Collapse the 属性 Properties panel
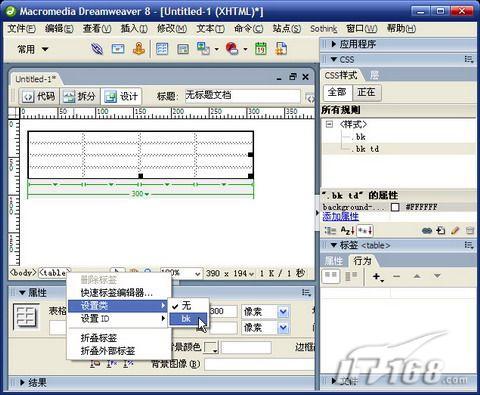480x395 pixels. (x=22, y=293)
